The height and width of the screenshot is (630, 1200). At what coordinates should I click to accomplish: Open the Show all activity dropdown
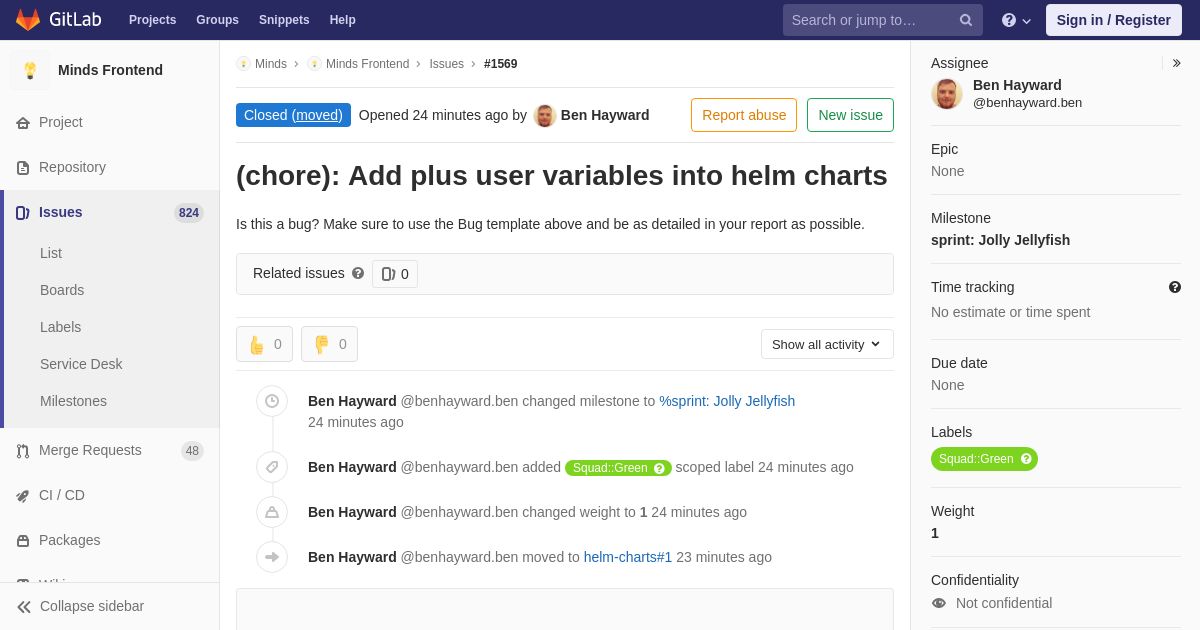pos(827,344)
